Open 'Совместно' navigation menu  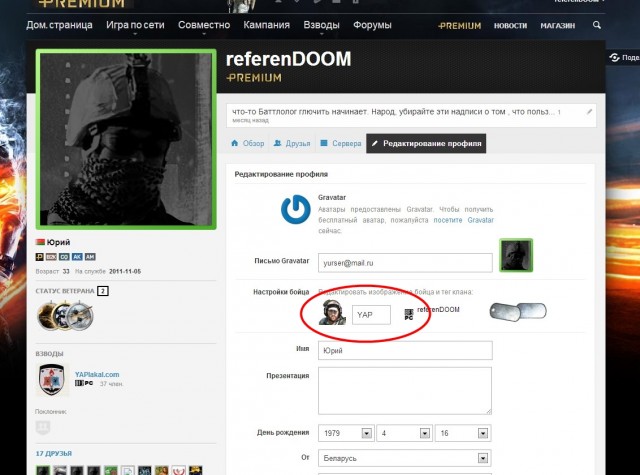click(204, 25)
